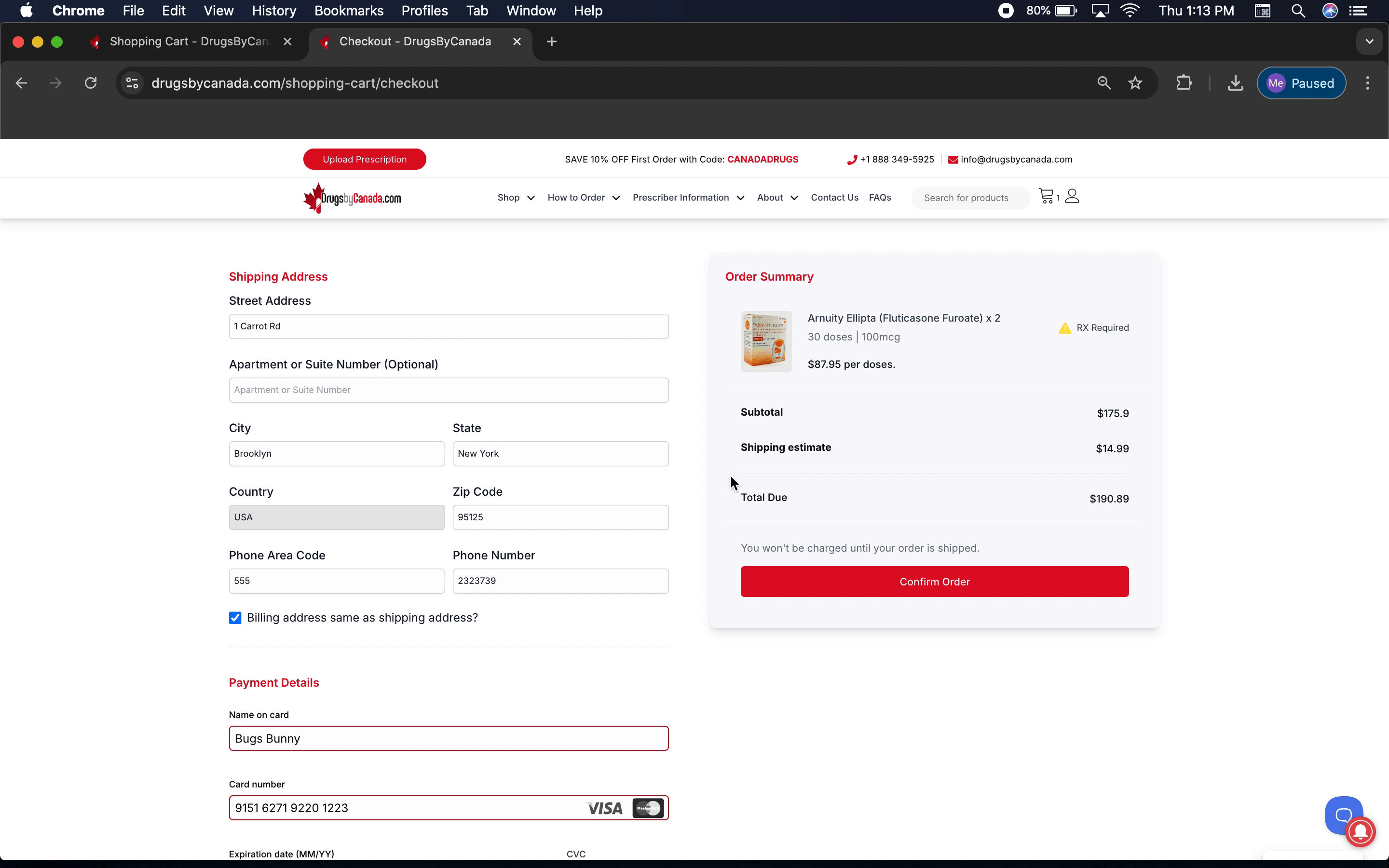Screen dimensions: 1389x868
Task: Open the Chrome extensions puzzle icon
Action: click(1184, 83)
